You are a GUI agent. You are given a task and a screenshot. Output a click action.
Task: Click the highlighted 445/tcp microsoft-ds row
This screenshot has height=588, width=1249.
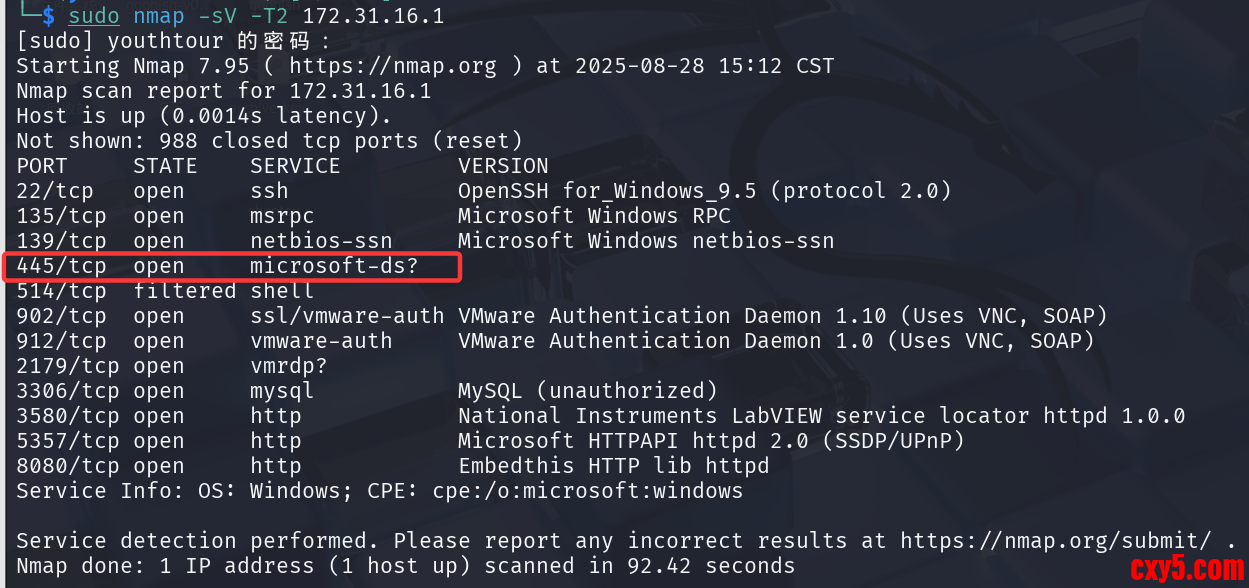pyautogui.click(x=232, y=267)
